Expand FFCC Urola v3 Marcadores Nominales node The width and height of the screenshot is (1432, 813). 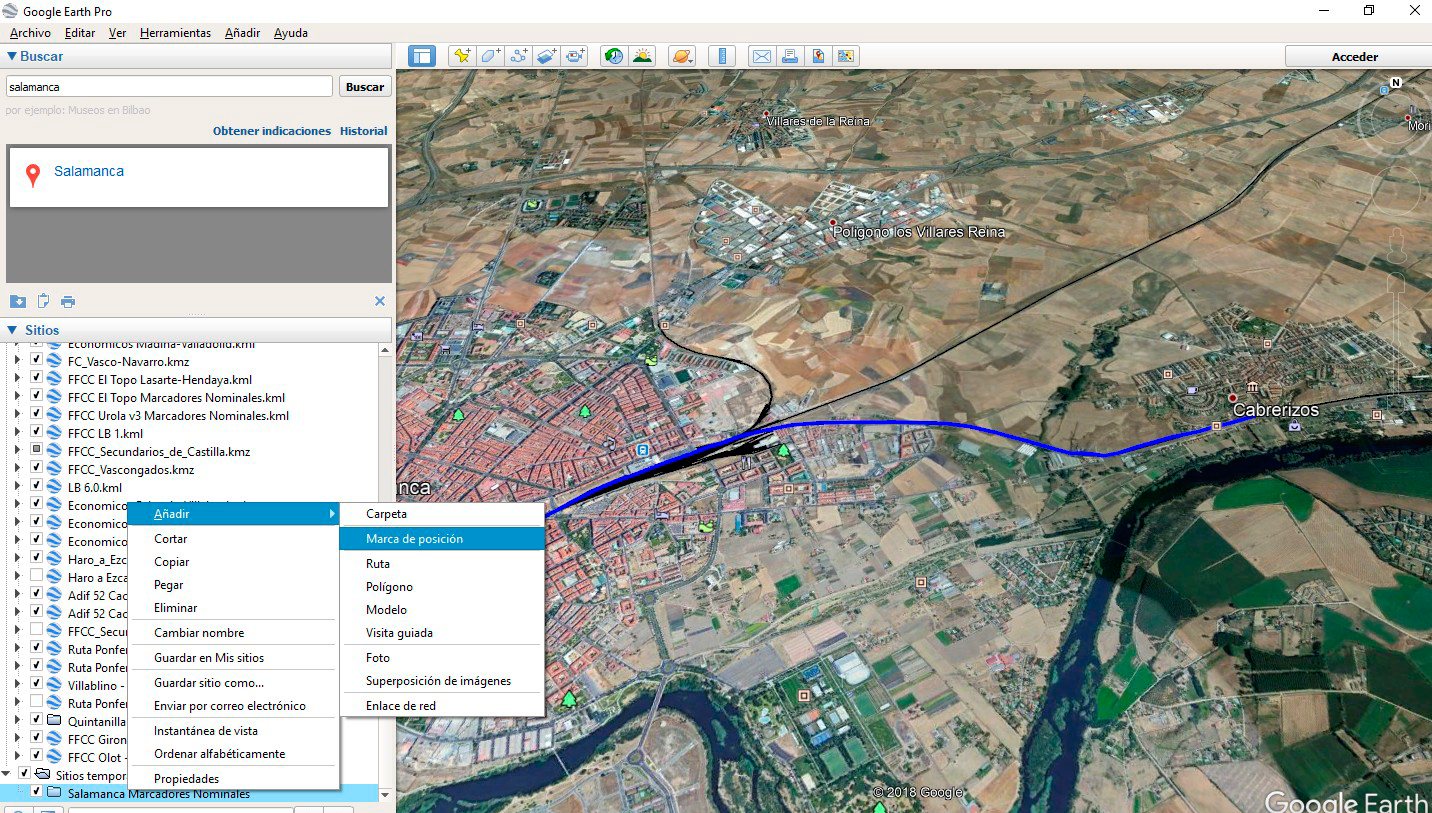tap(16, 415)
